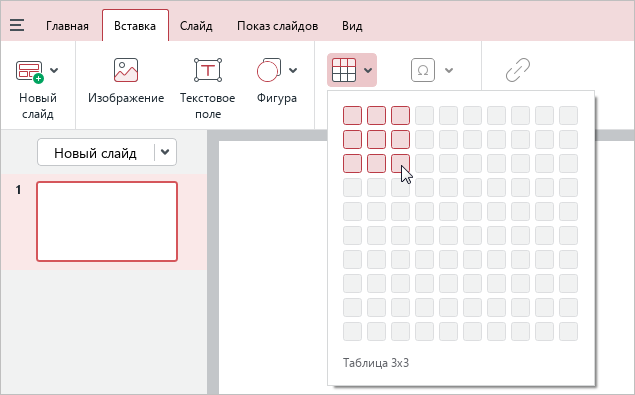The width and height of the screenshot is (635, 395).
Task: Choose the 1x1 top-left grid cell
Action: click(352, 115)
